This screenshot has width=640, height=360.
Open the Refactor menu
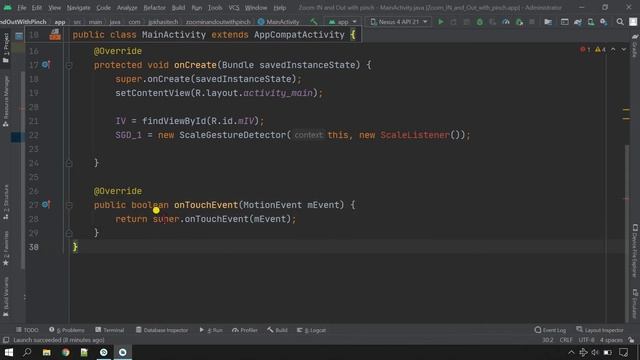(x=154, y=8)
